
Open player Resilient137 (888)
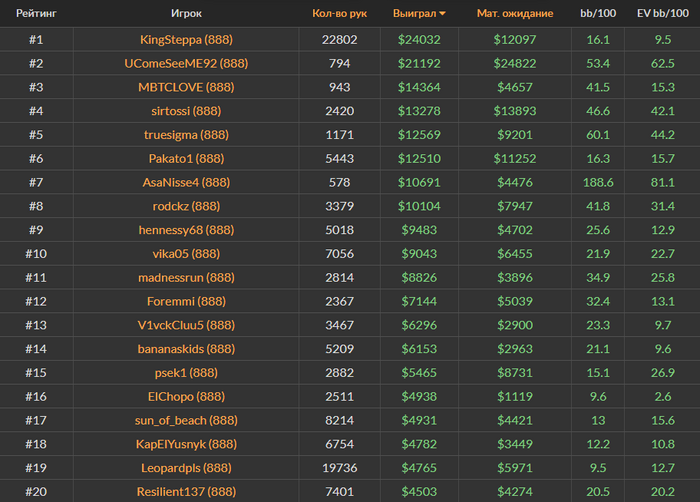click(186, 492)
